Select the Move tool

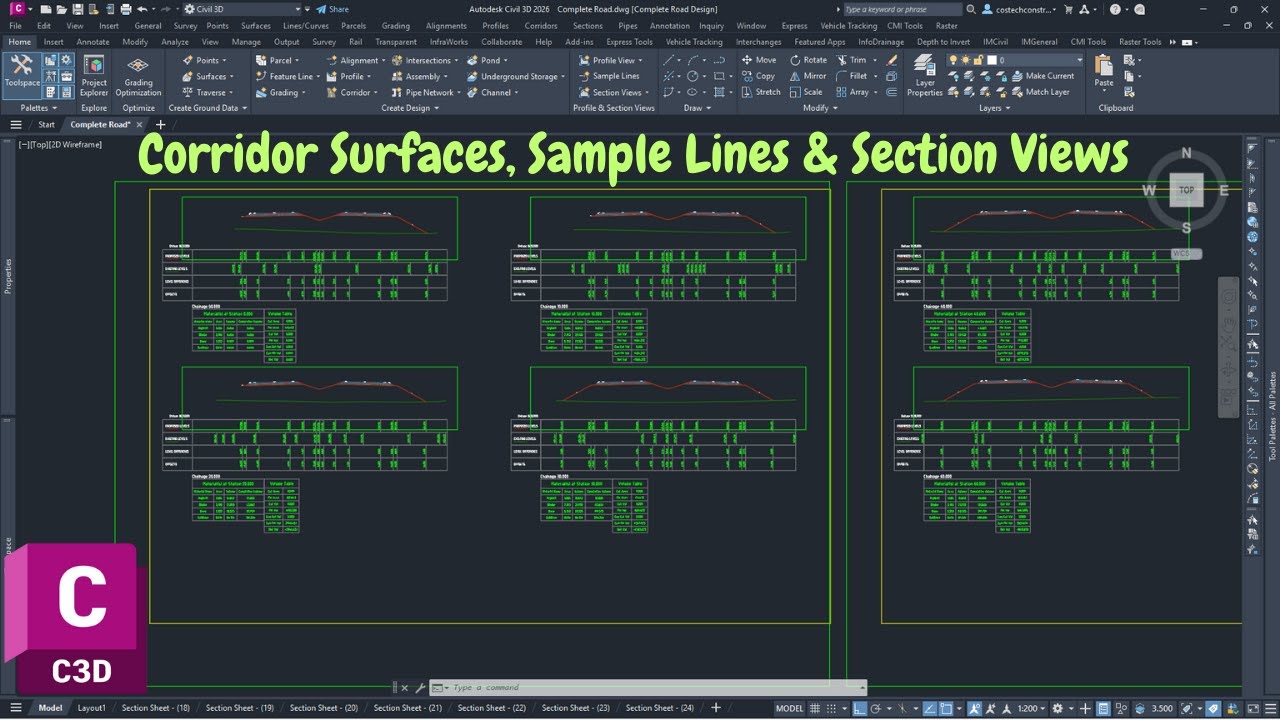coord(758,60)
